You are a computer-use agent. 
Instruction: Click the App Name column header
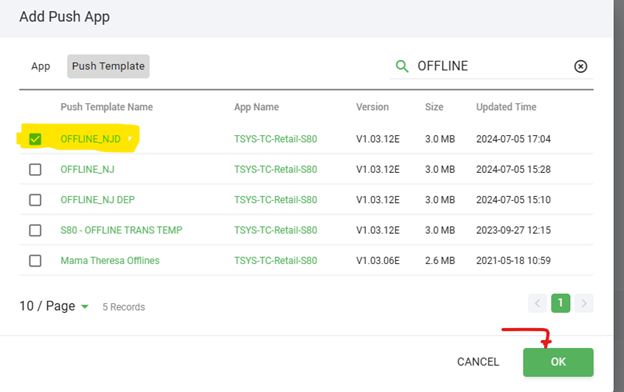point(256,107)
